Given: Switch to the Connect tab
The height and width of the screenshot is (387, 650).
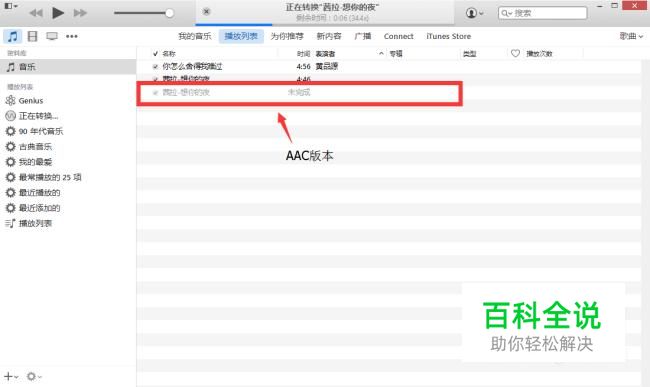Looking at the screenshot, I should point(398,36).
